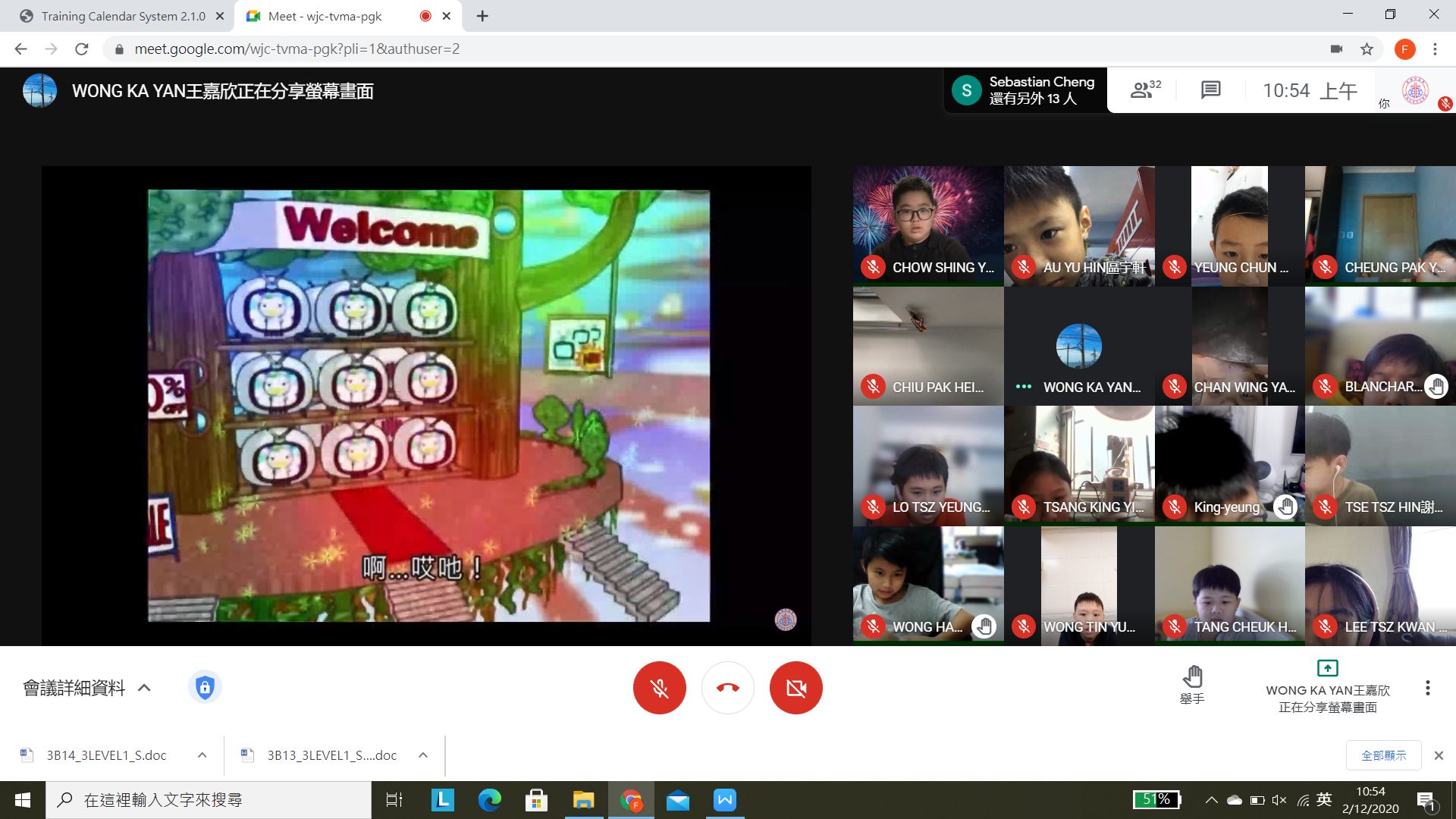
Task: Reload the Meet page
Action: [82, 49]
